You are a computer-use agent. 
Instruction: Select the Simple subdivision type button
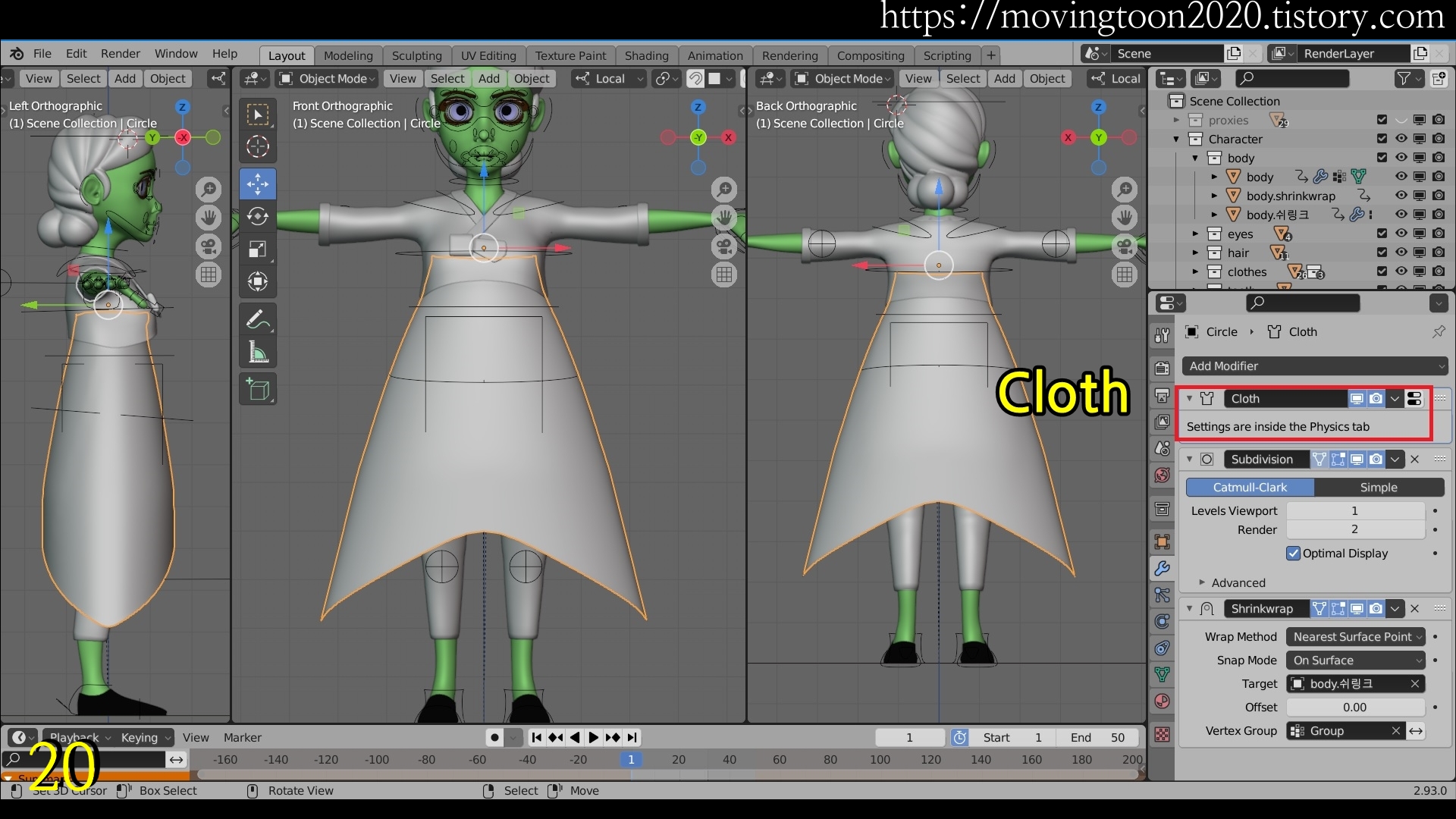[1379, 488]
